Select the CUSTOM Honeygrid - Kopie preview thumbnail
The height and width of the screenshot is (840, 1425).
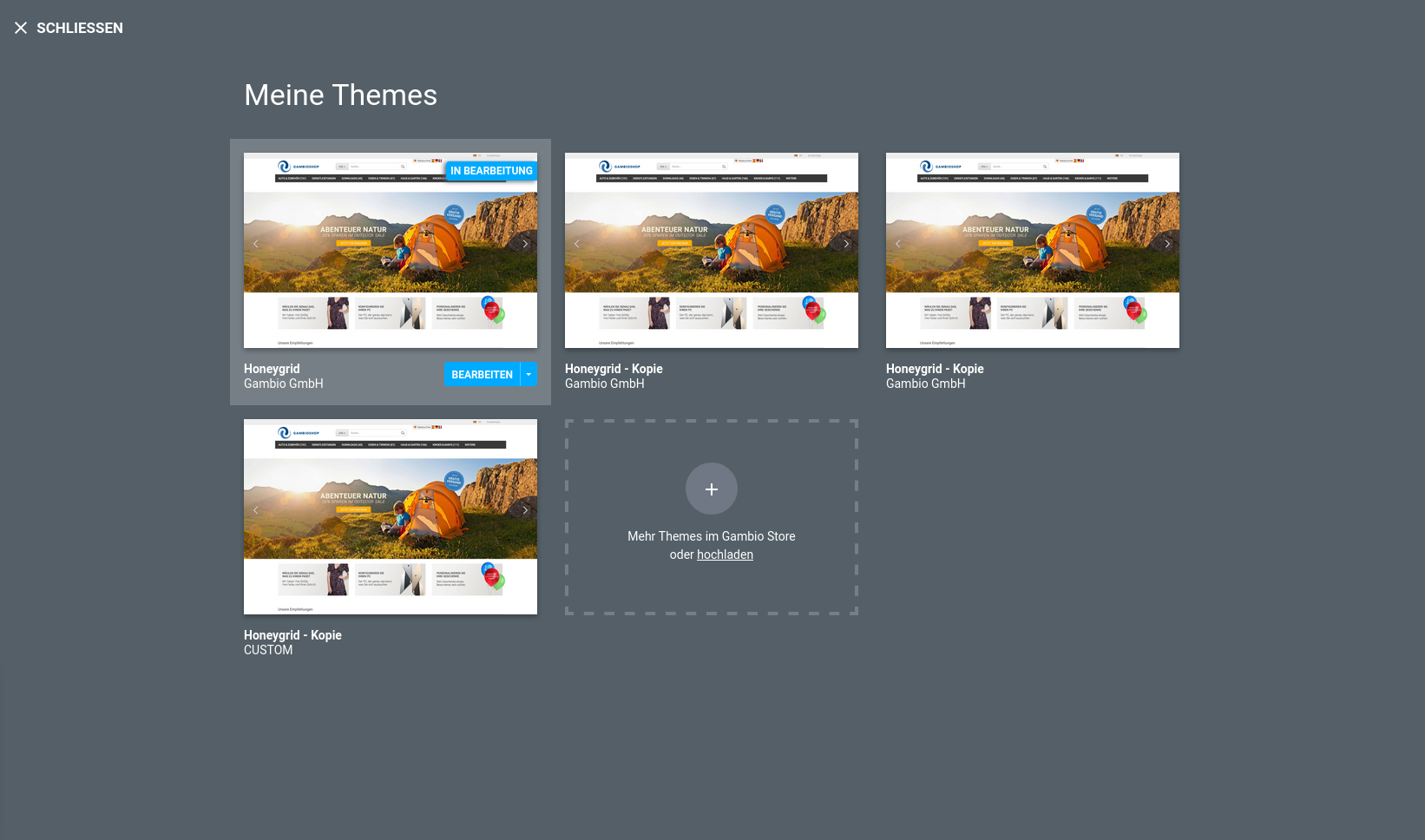tap(391, 517)
